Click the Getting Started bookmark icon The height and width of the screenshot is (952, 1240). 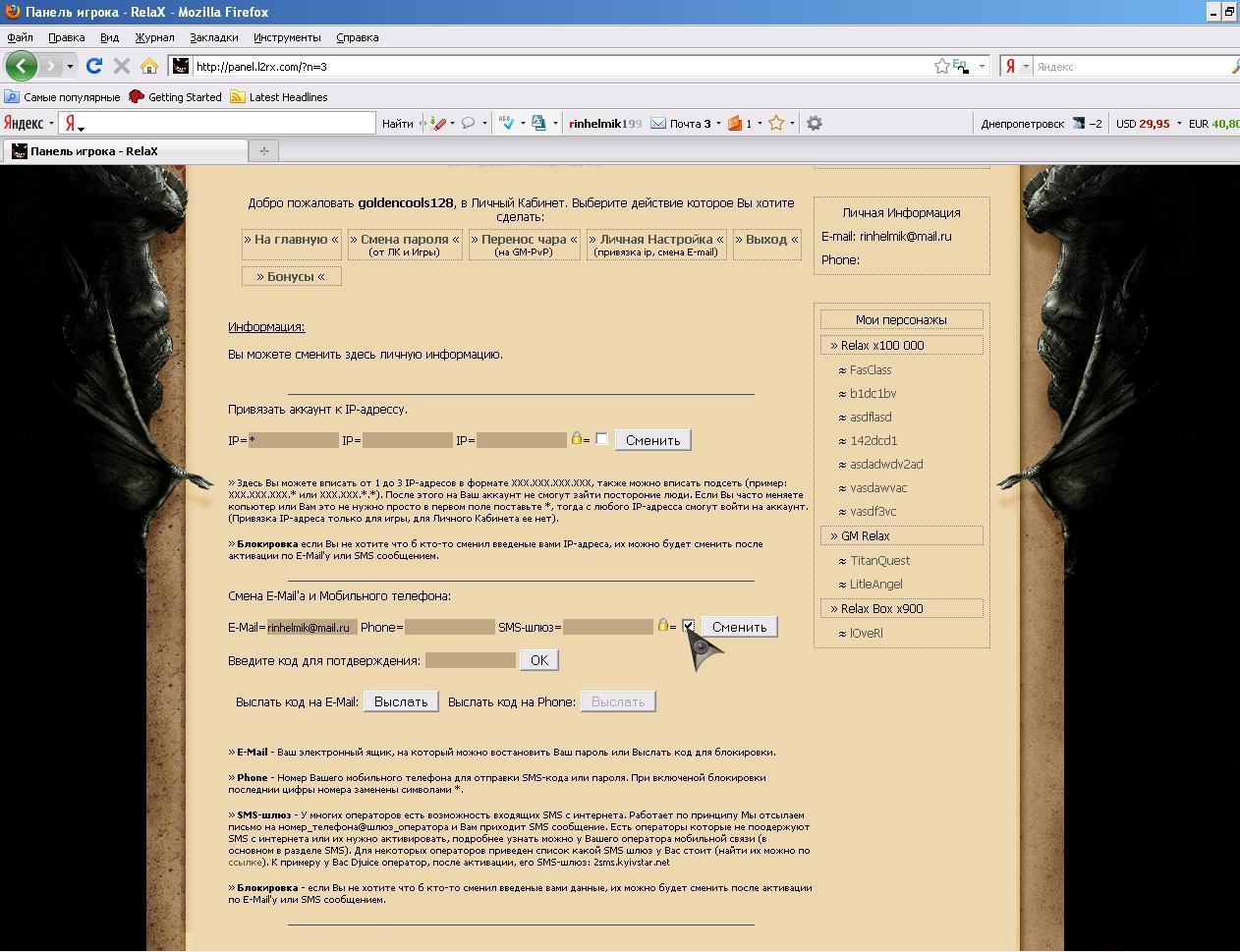(x=137, y=96)
